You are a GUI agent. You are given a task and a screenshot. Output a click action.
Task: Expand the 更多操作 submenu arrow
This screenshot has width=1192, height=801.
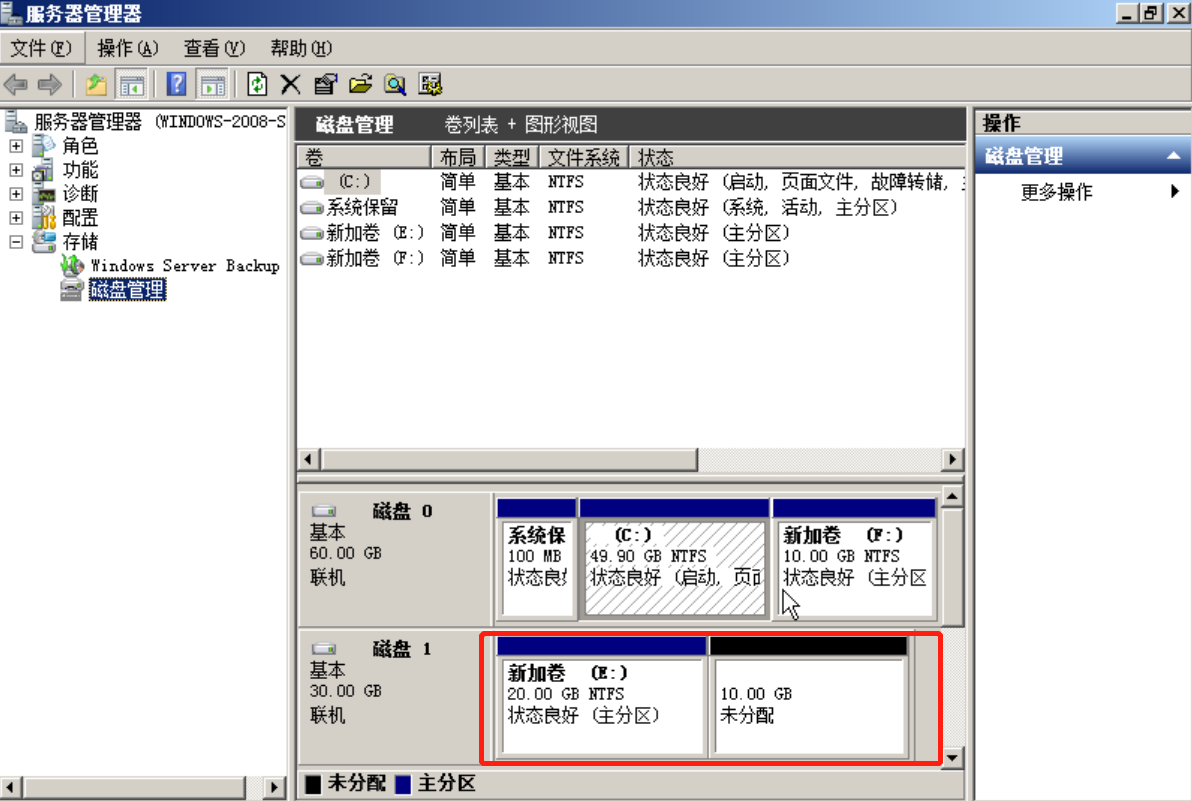pos(1175,192)
